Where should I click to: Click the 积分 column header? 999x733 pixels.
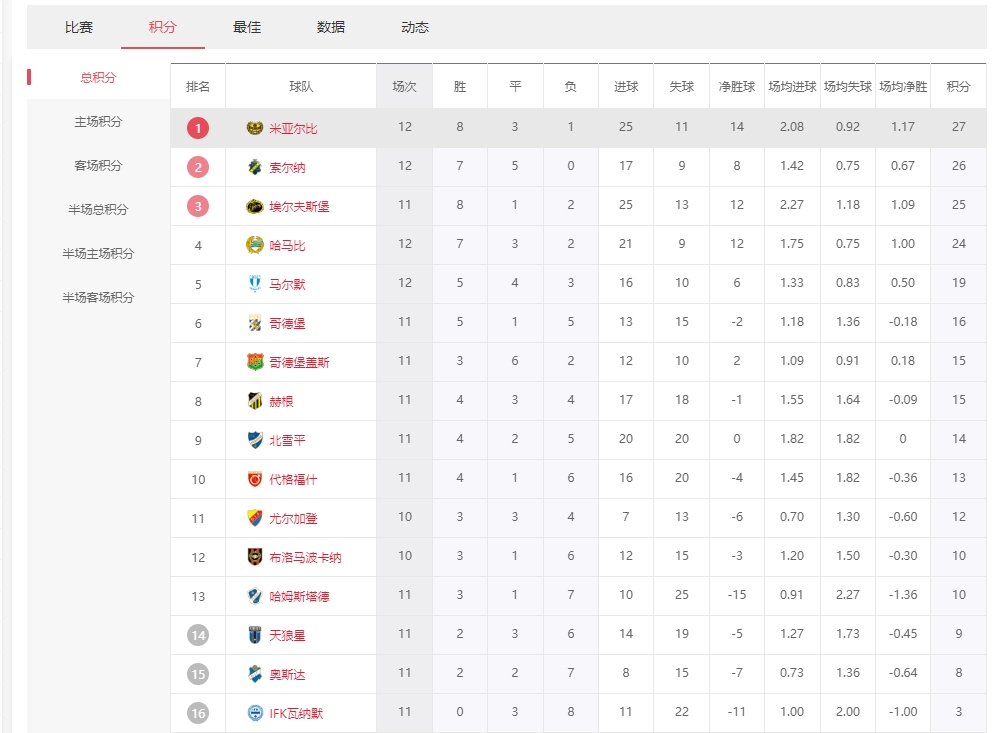tap(958, 87)
